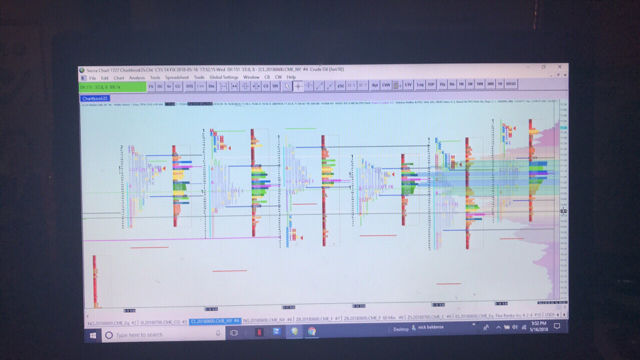
Task: Open the Analysis menu
Action: click(x=137, y=78)
